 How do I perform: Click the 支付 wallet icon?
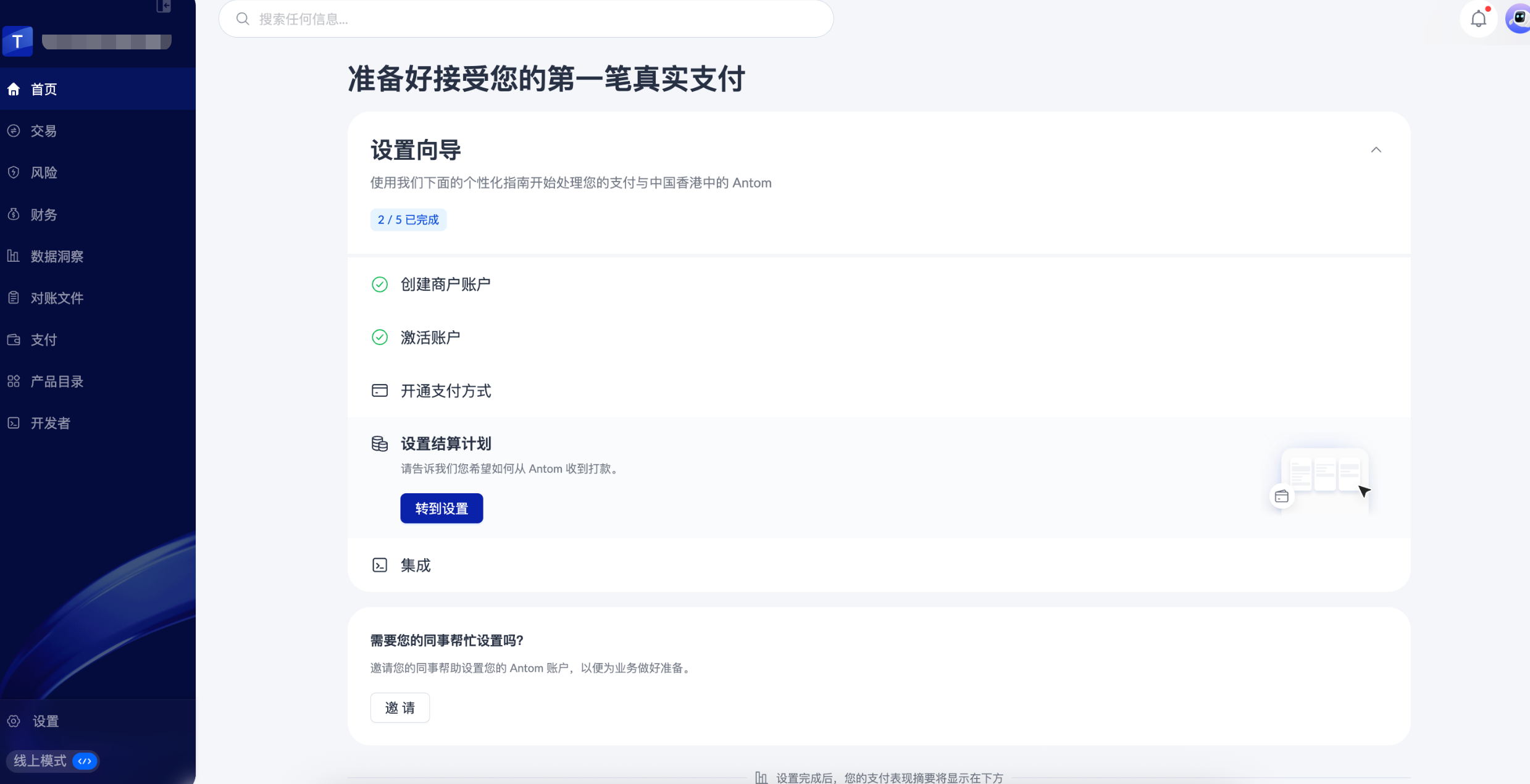click(x=14, y=340)
